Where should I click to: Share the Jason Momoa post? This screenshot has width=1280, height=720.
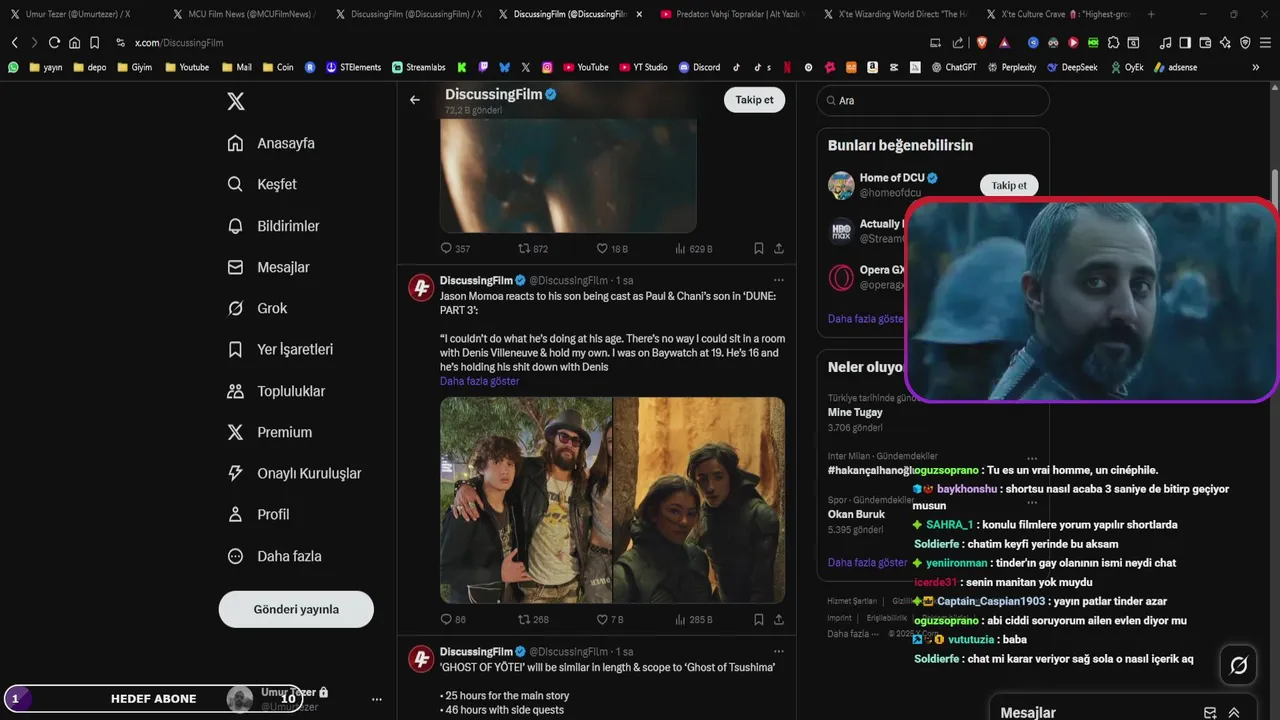click(x=779, y=619)
